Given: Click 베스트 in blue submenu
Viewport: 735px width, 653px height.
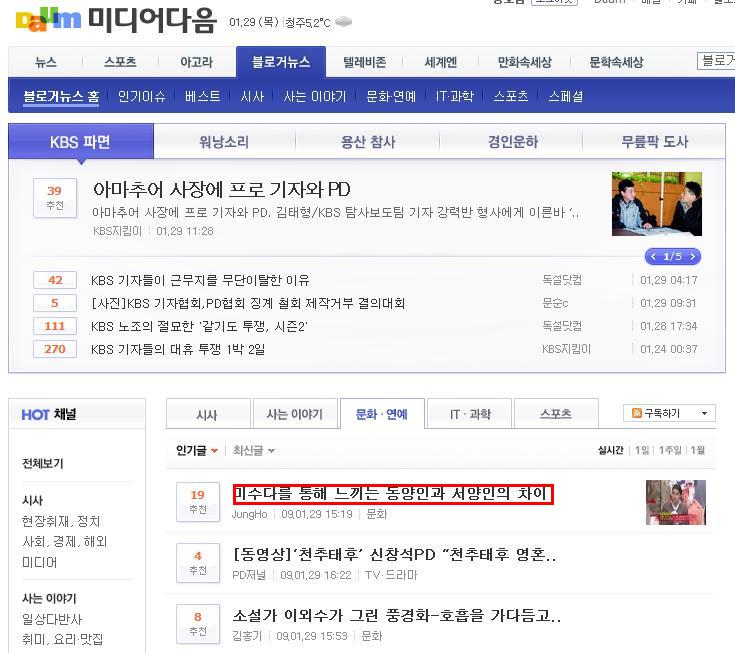Looking at the screenshot, I should click(x=202, y=97).
